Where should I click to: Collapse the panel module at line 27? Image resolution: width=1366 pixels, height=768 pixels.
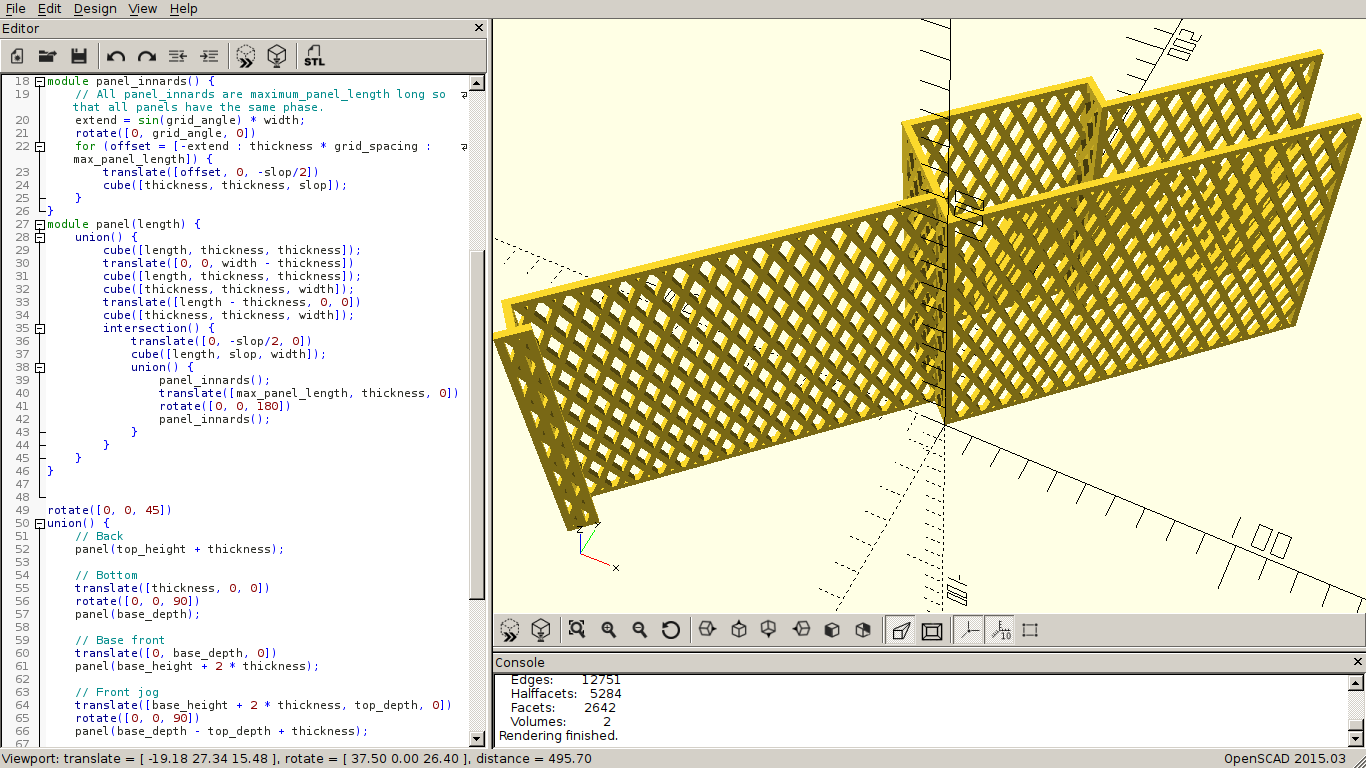39,224
